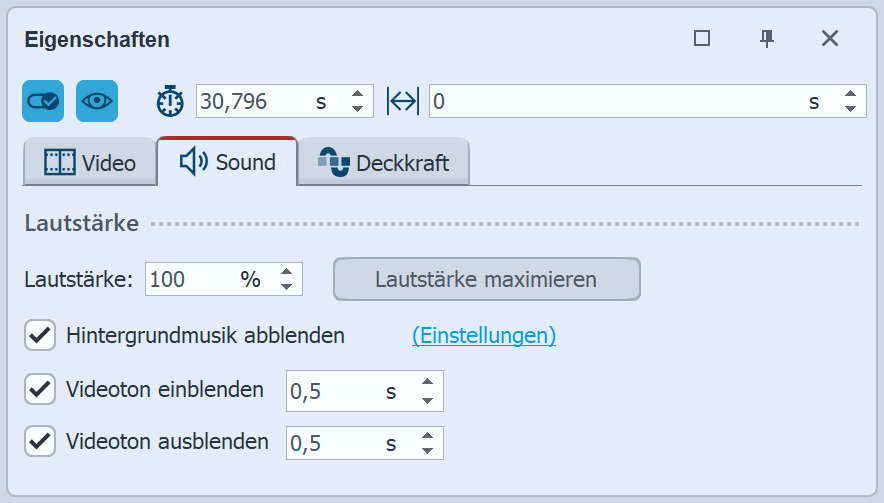Toggle the Videoton ausblenden checkbox

pos(40,441)
